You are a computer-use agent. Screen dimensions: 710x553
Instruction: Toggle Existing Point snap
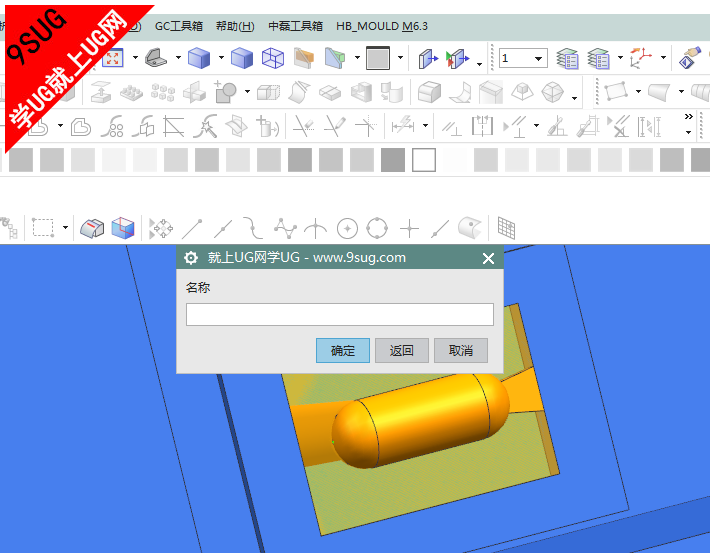(409, 228)
